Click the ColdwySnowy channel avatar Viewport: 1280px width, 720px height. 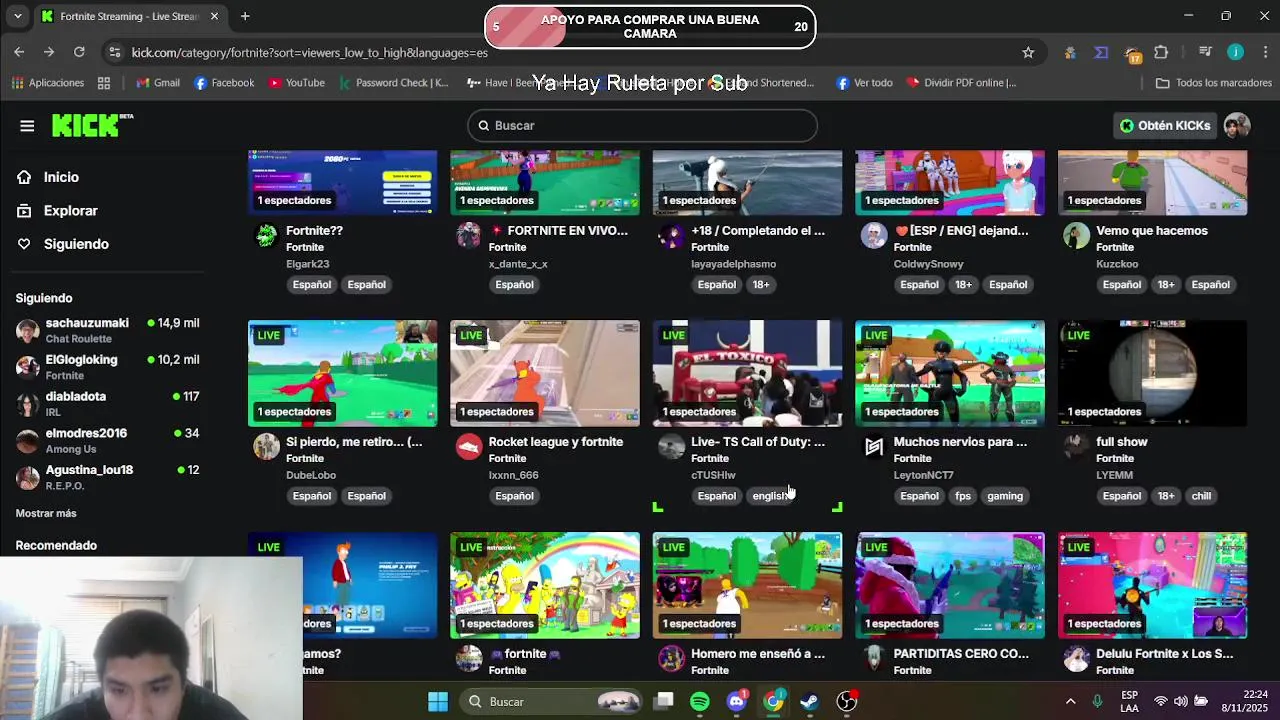pos(874,235)
